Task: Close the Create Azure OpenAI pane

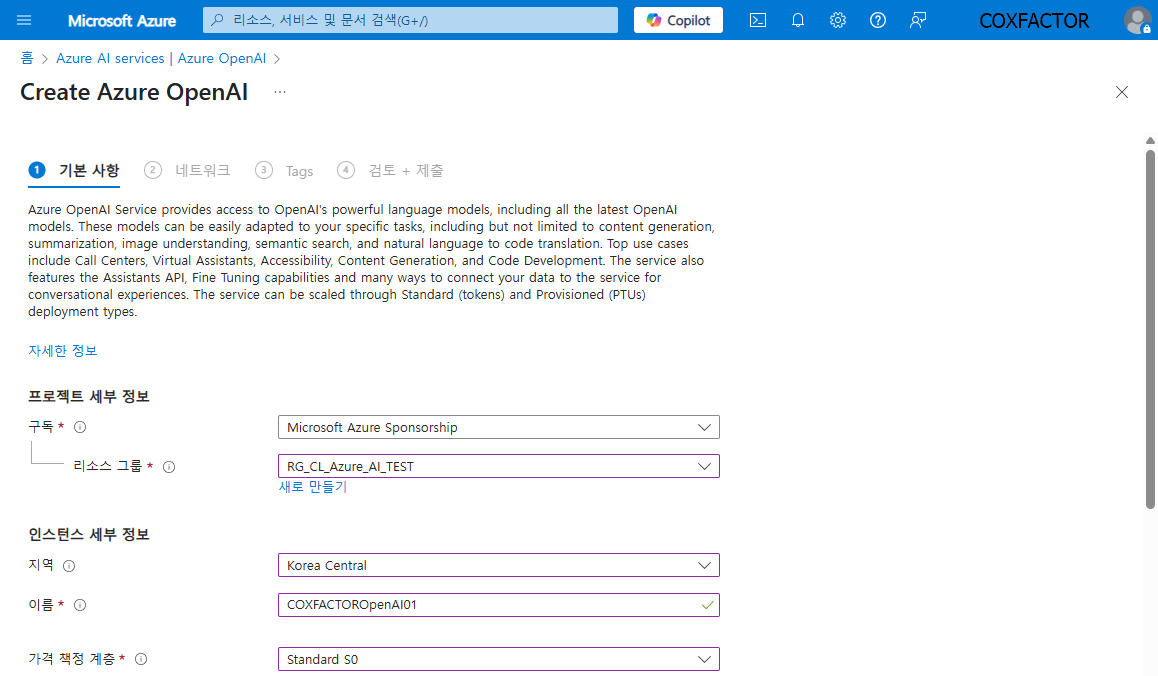Action: click(1122, 92)
